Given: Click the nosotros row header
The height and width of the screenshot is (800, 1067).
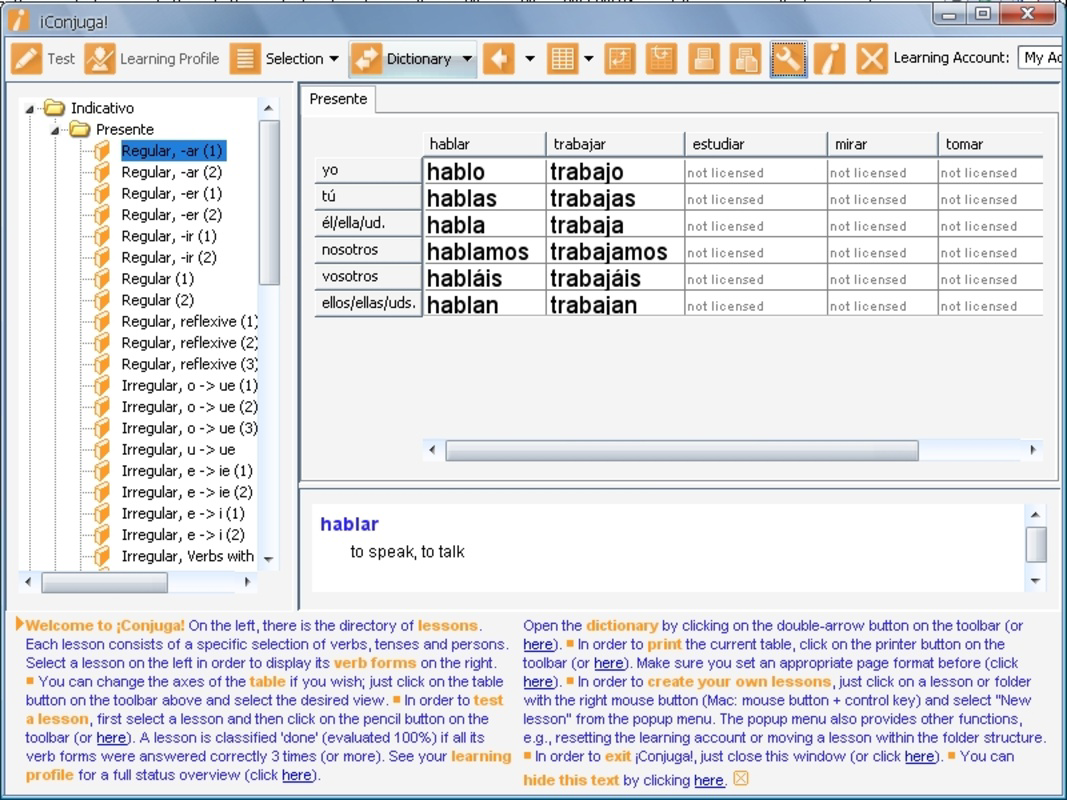Looking at the screenshot, I should coord(368,250).
